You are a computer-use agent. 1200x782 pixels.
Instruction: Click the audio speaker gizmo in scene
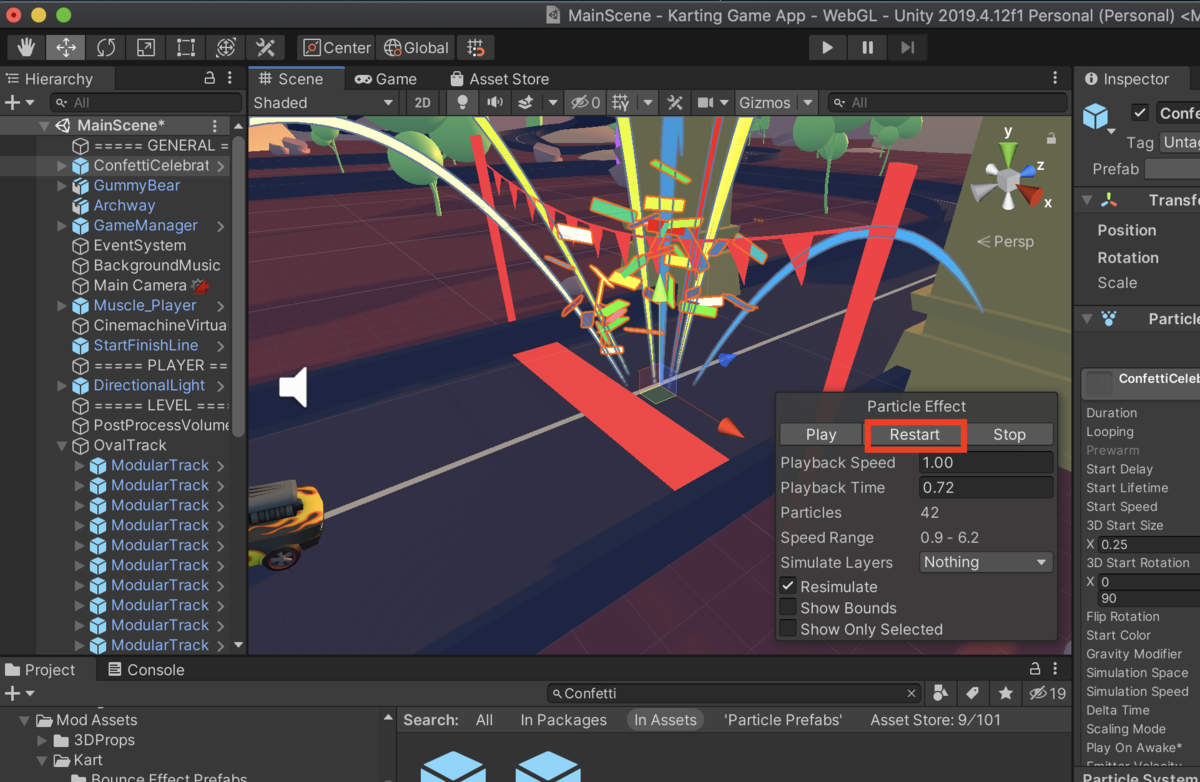click(292, 387)
